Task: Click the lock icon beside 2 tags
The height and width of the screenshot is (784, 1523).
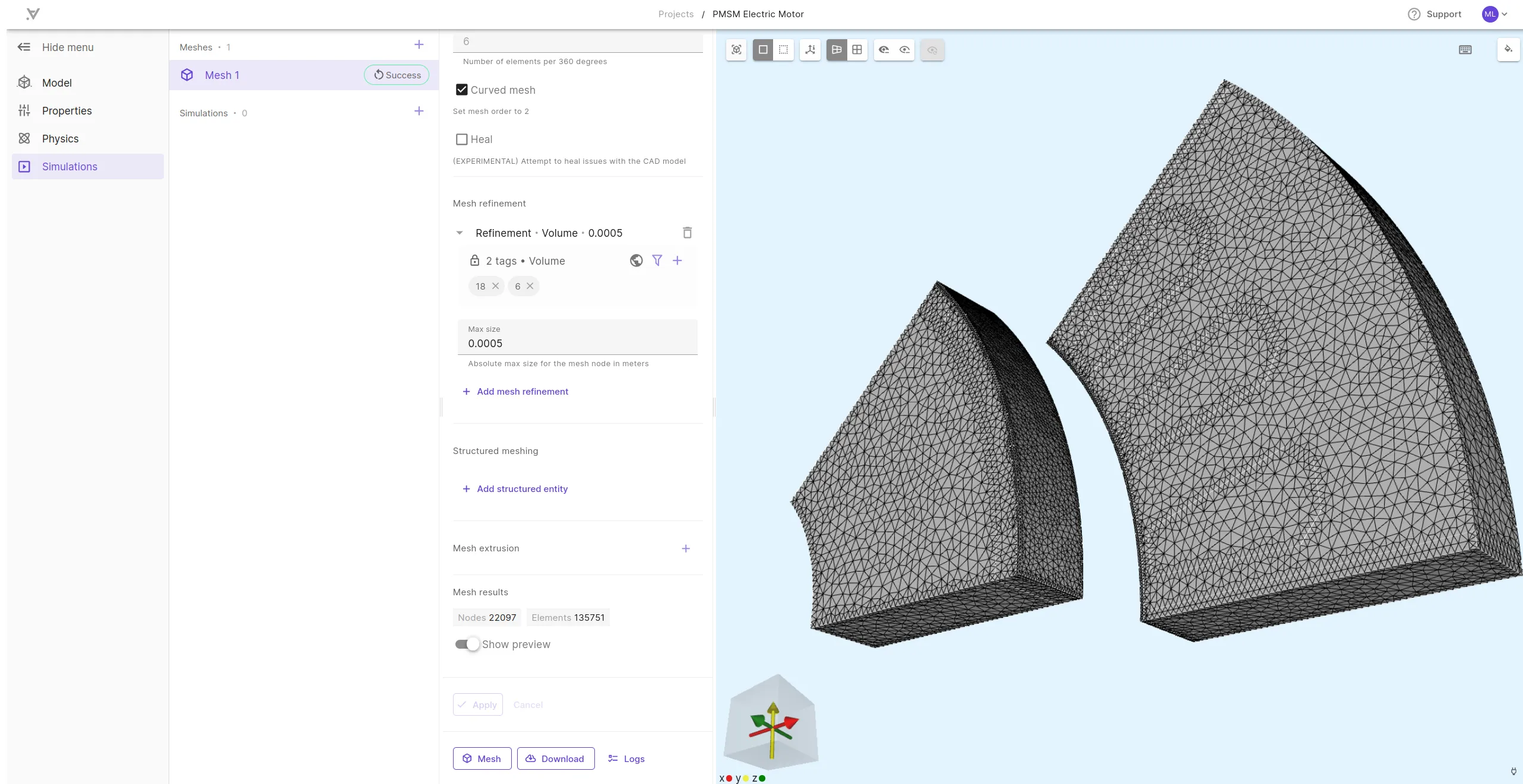Action: coord(474,261)
